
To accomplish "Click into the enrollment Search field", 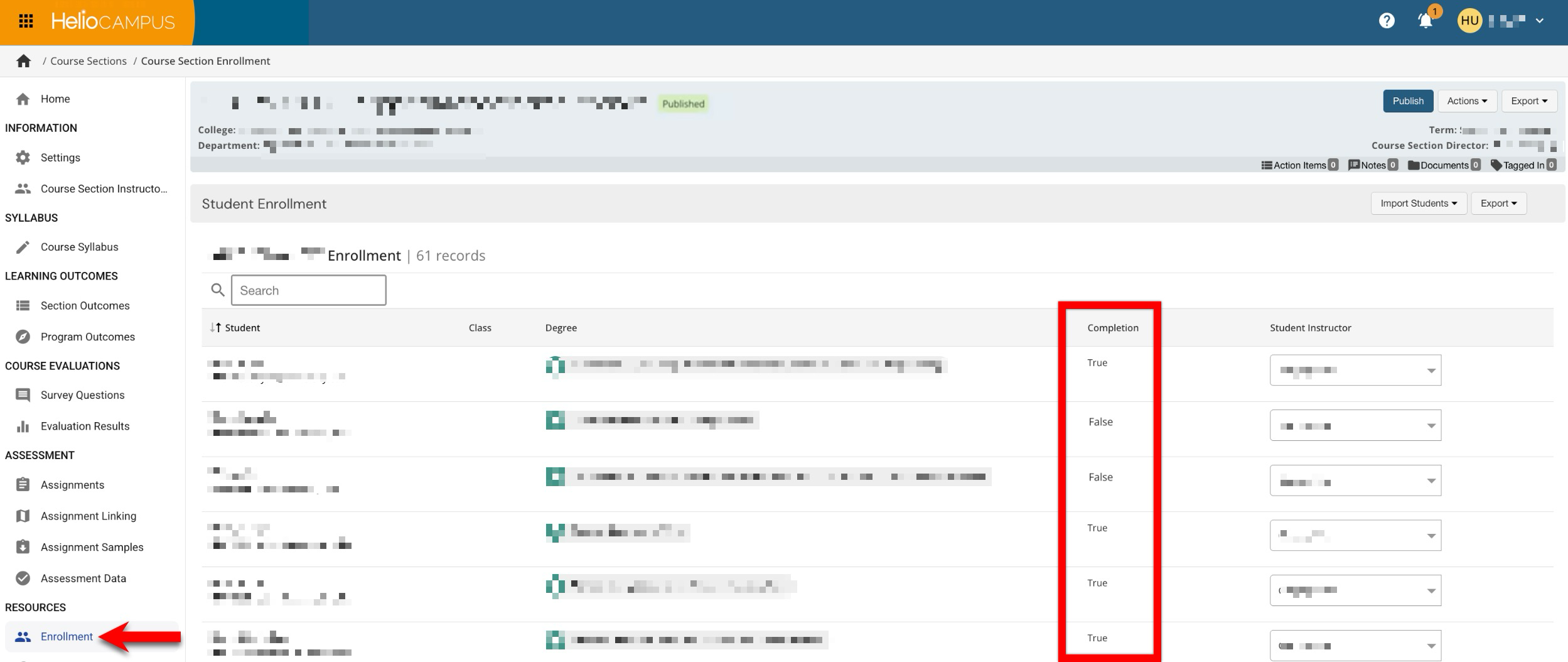I will coord(308,290).
